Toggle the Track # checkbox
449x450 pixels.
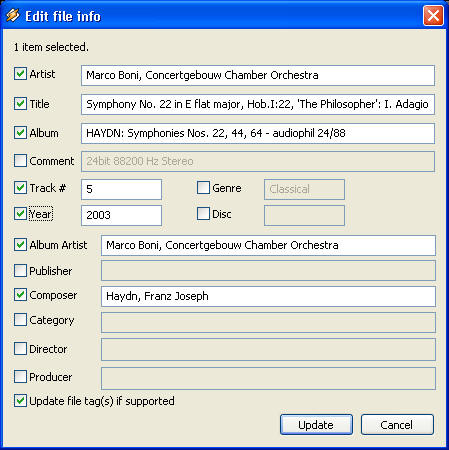(x=20, y=188)
